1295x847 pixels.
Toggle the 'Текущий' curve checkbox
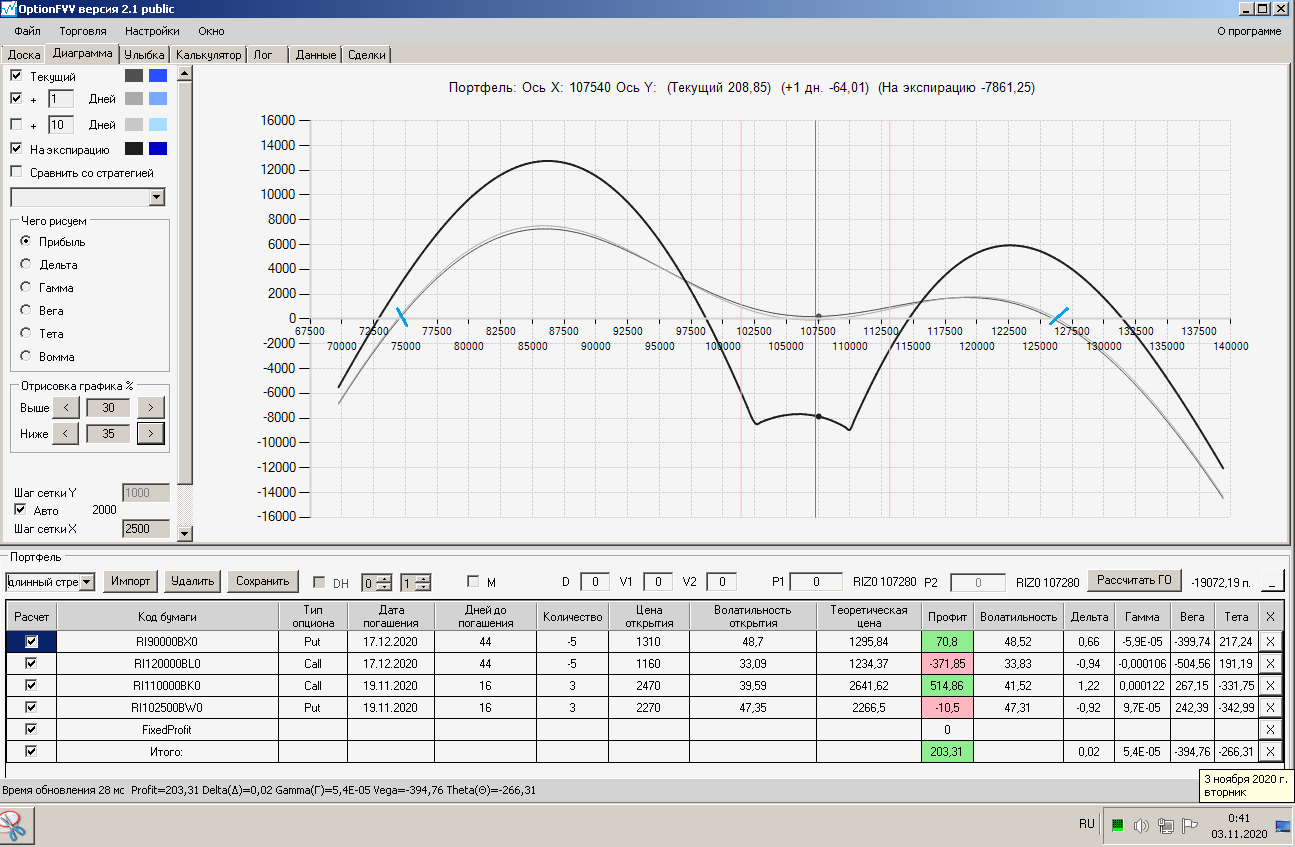pyautogui.click(x=16, y=76)
